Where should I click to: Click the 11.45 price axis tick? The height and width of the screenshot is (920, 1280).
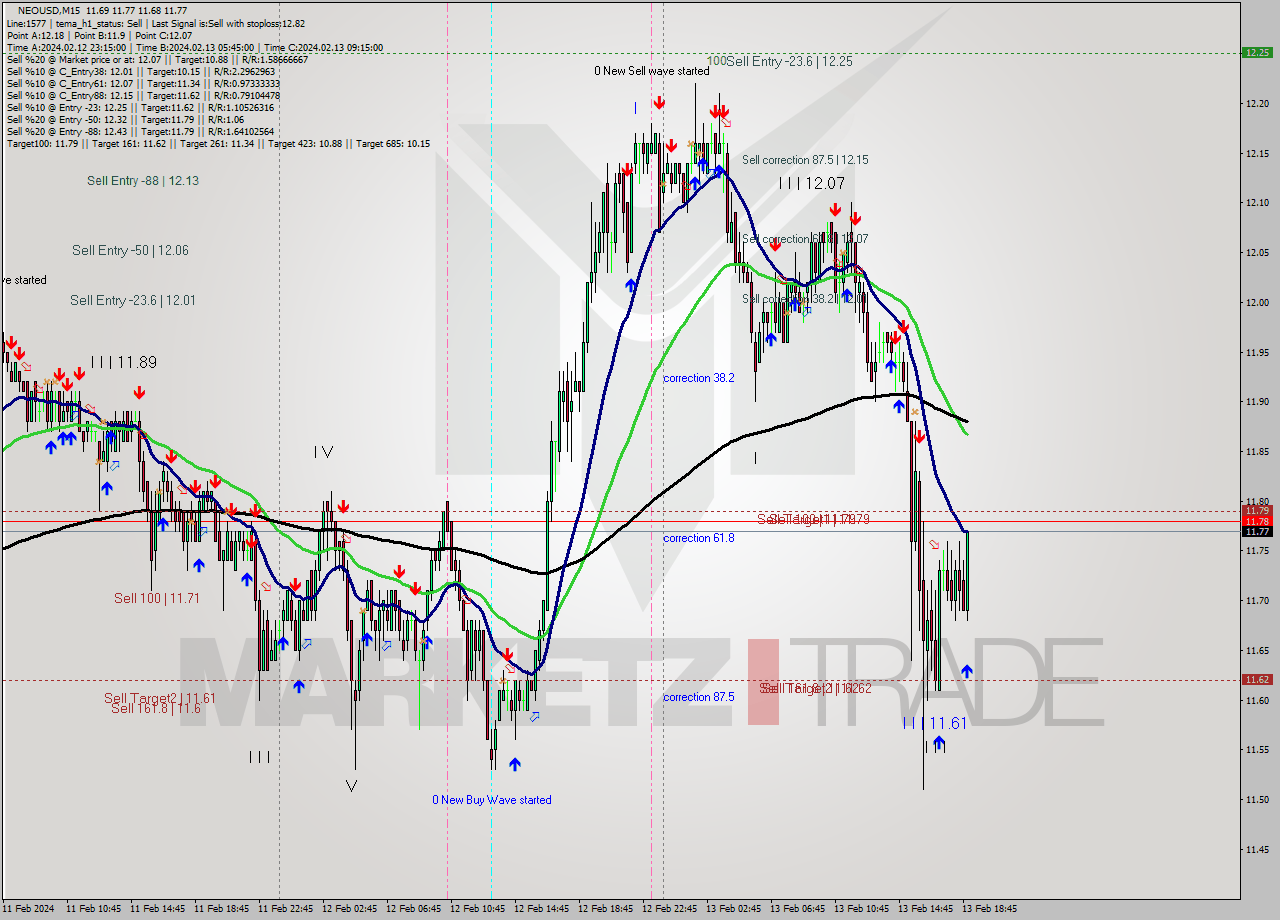[1257, 850]
